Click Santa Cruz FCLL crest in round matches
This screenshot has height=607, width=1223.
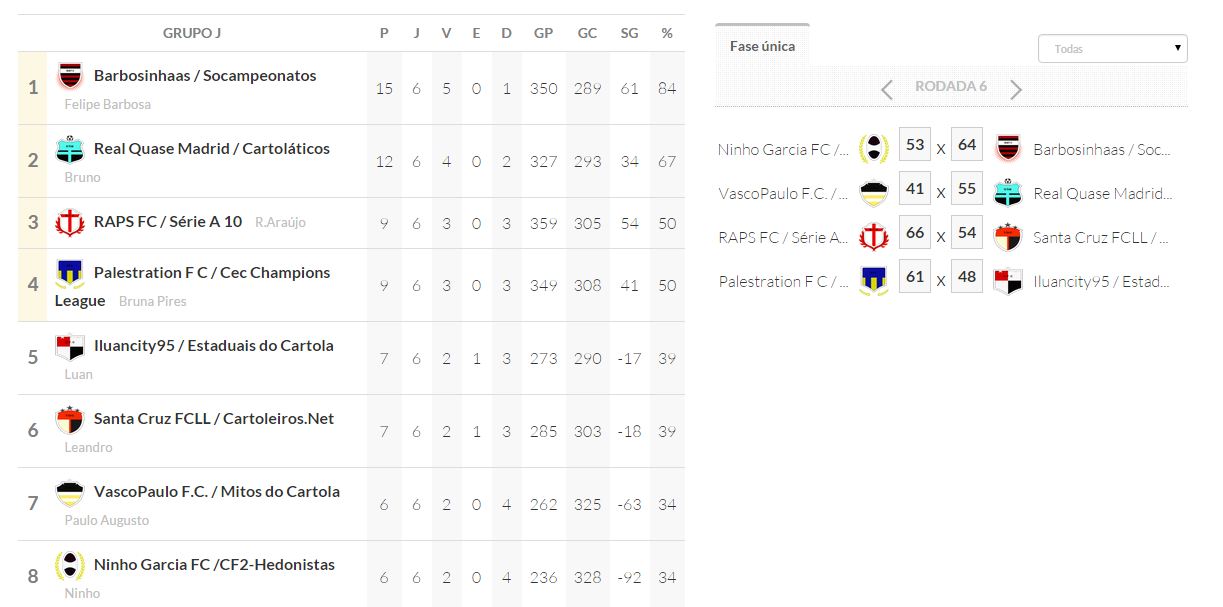pos(1007,237)
